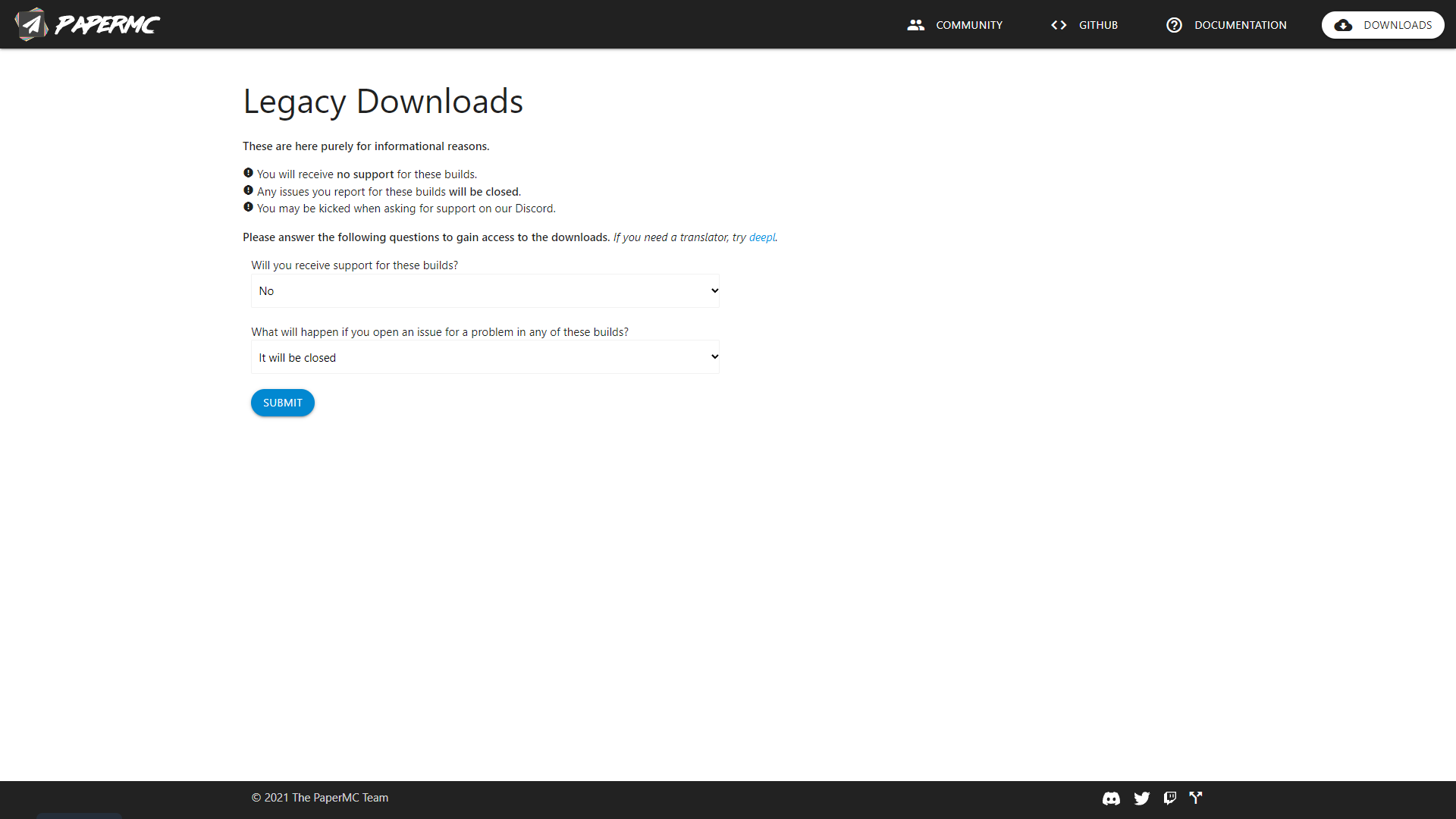Click the Downloads cloud icon
Viewport: 1456px width, 819px height.
coord(1343,25)
